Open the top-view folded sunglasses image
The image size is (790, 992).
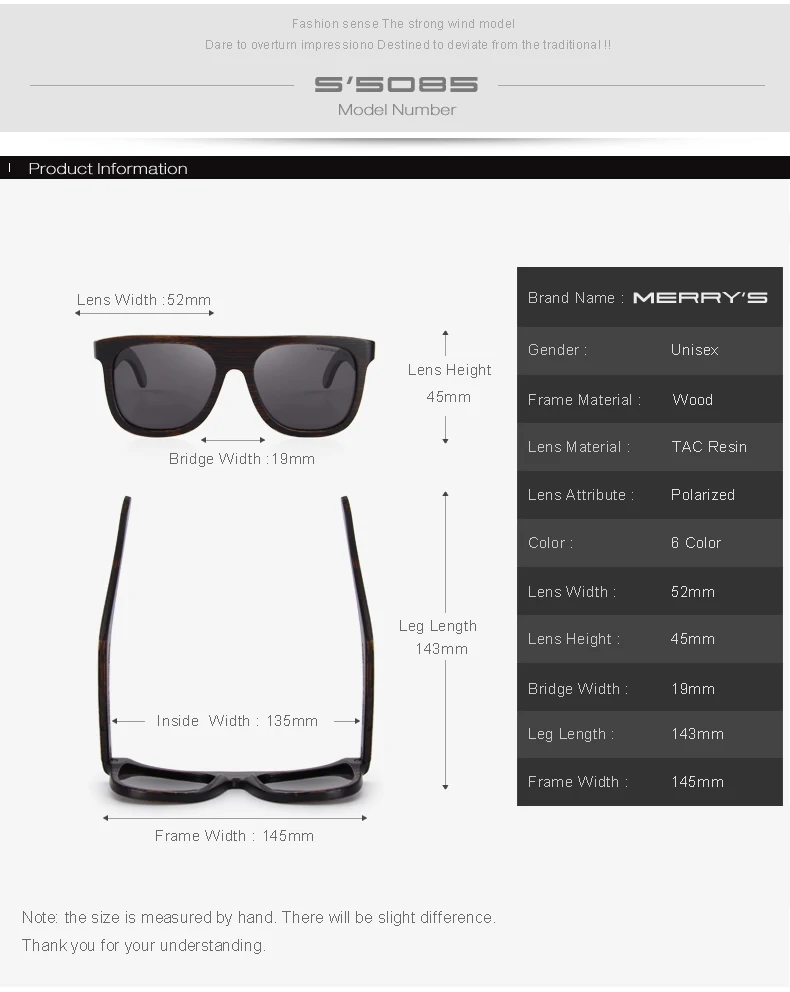[x=235, y=650]
